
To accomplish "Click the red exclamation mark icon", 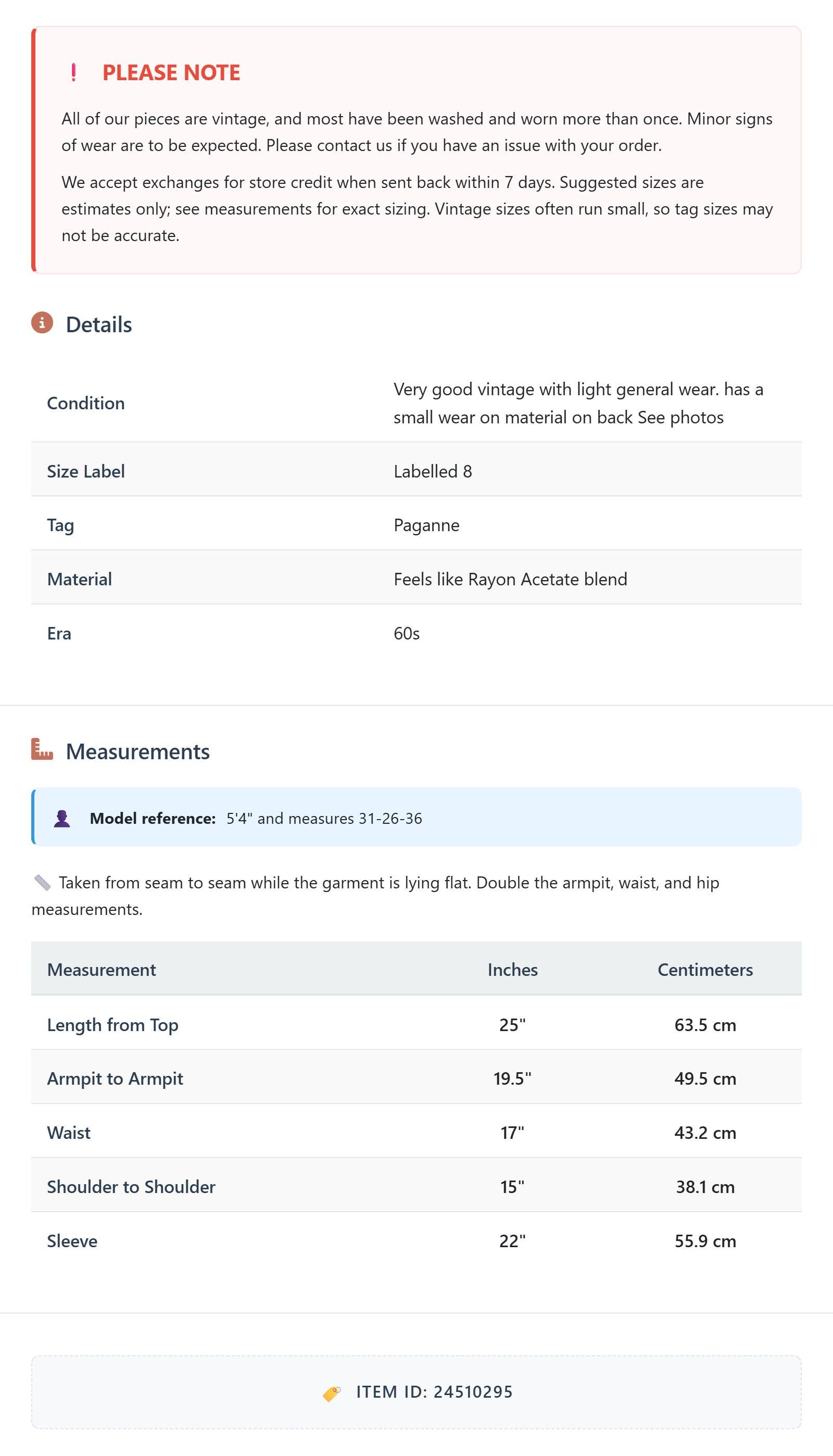I will coord(73,73).
